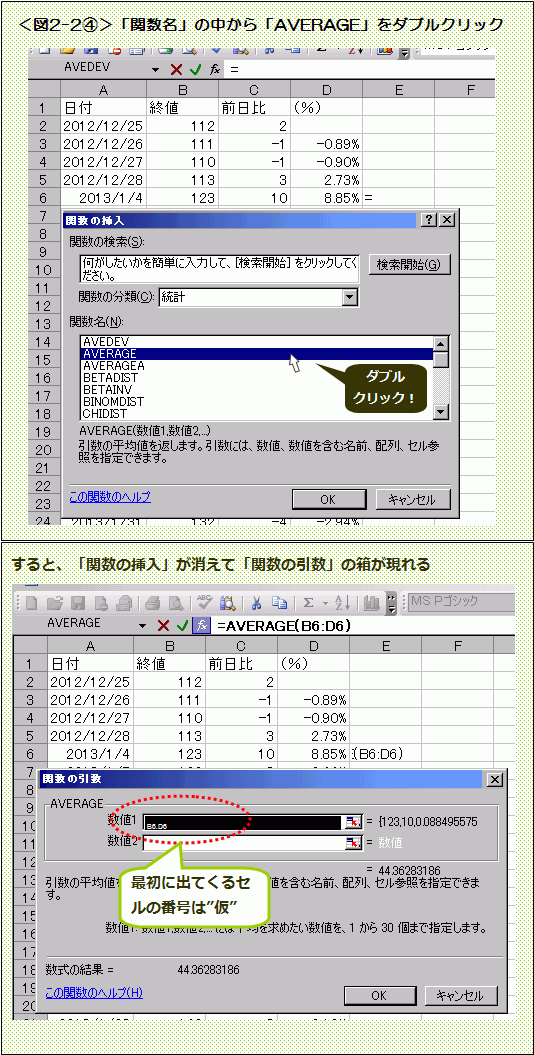534x1055 pixels.
Task: Open the この関数のヘルプ(H) link
Action: (x=94, y=992)
